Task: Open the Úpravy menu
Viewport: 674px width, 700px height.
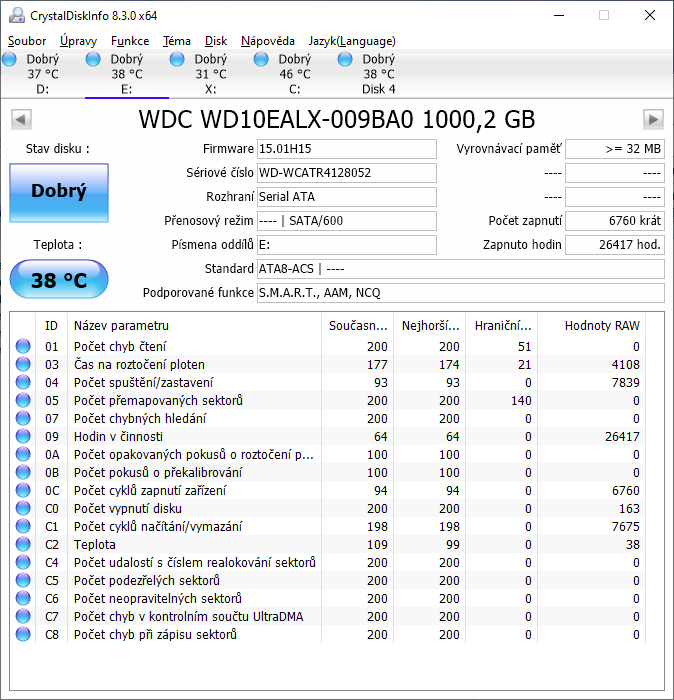Action: tap(78, 41)
